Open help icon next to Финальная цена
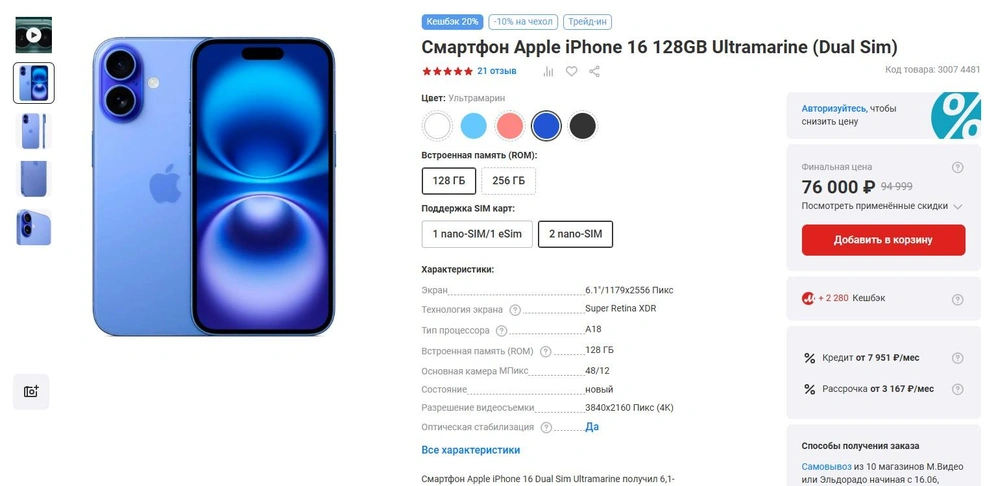 [957, 168]
